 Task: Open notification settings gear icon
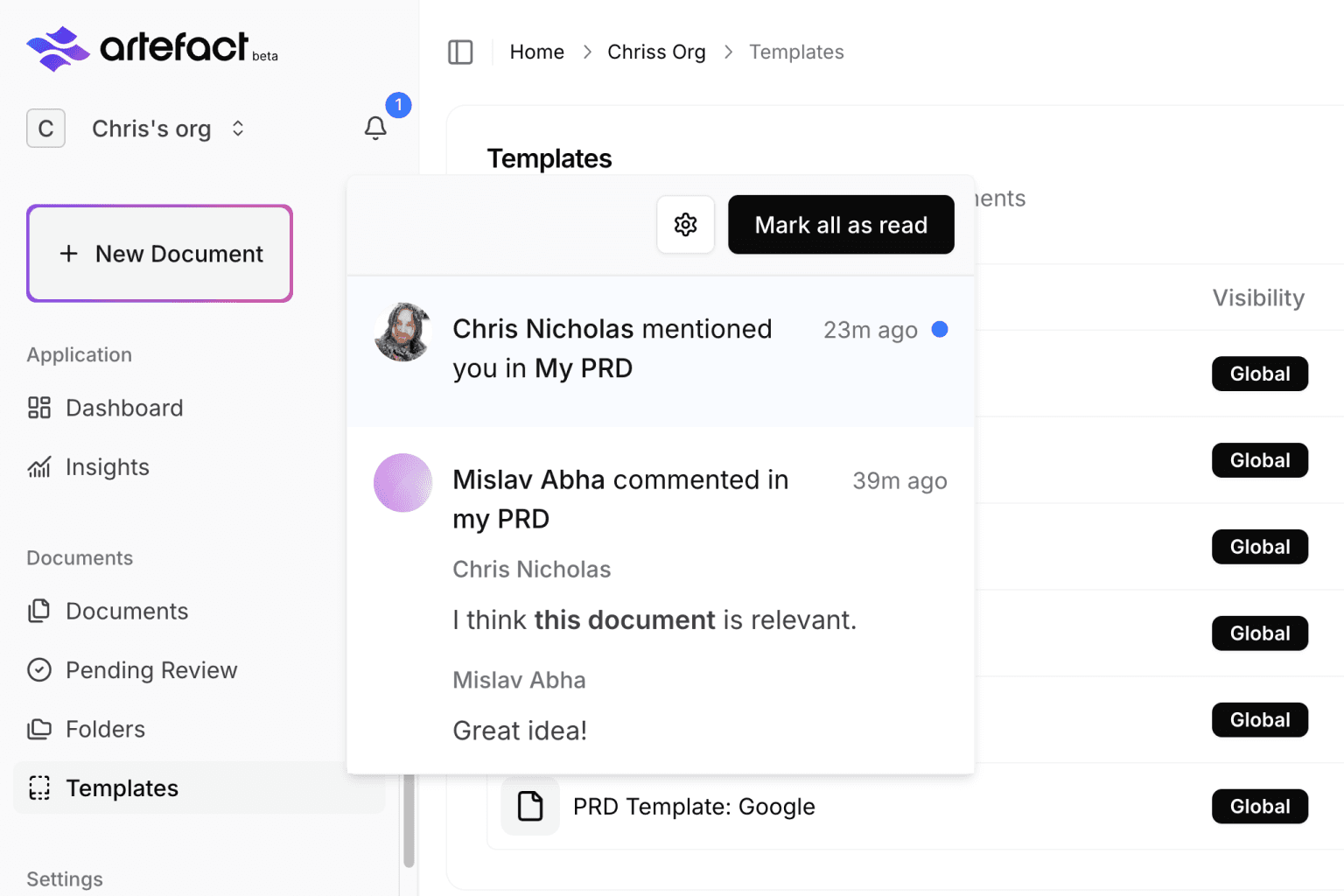685,225
